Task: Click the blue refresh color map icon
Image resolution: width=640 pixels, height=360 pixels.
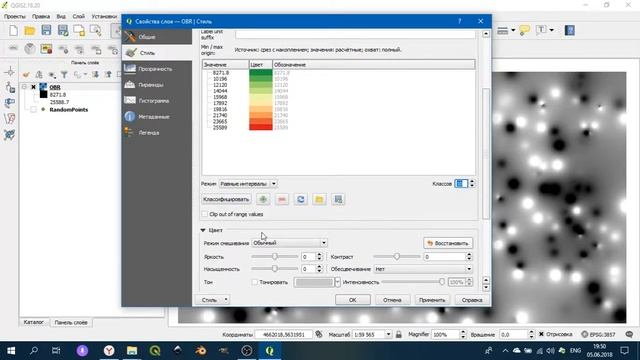Action: click(301, 199)
